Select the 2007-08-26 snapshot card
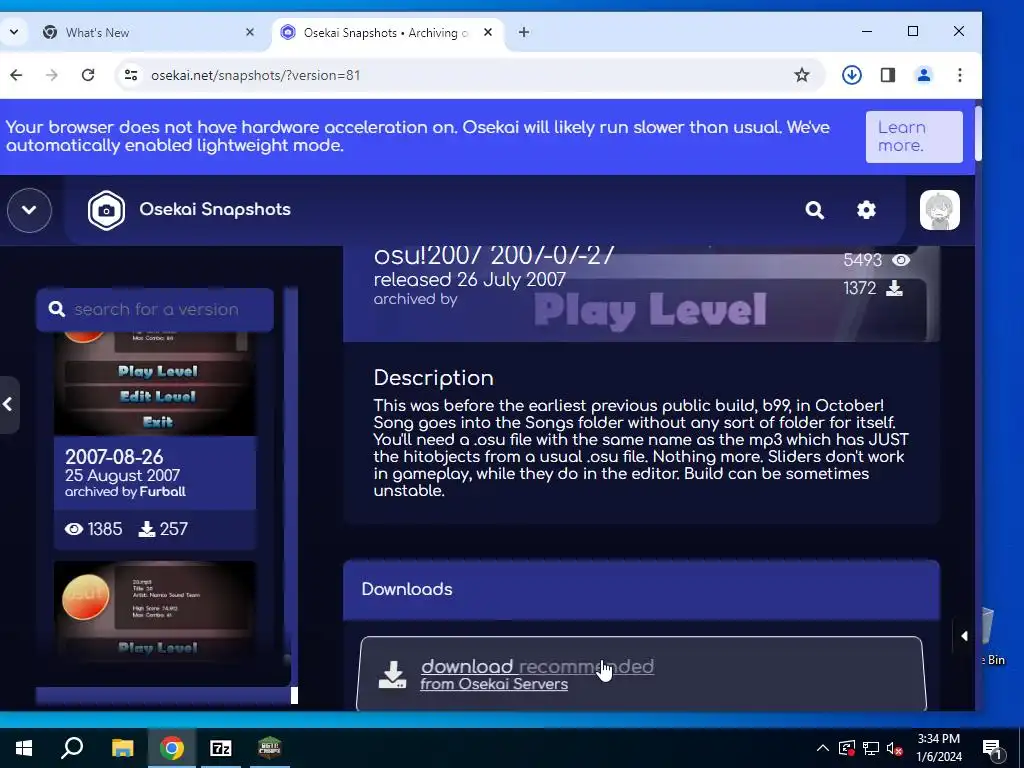The image size is (1024, 768). tap(155, 441)
